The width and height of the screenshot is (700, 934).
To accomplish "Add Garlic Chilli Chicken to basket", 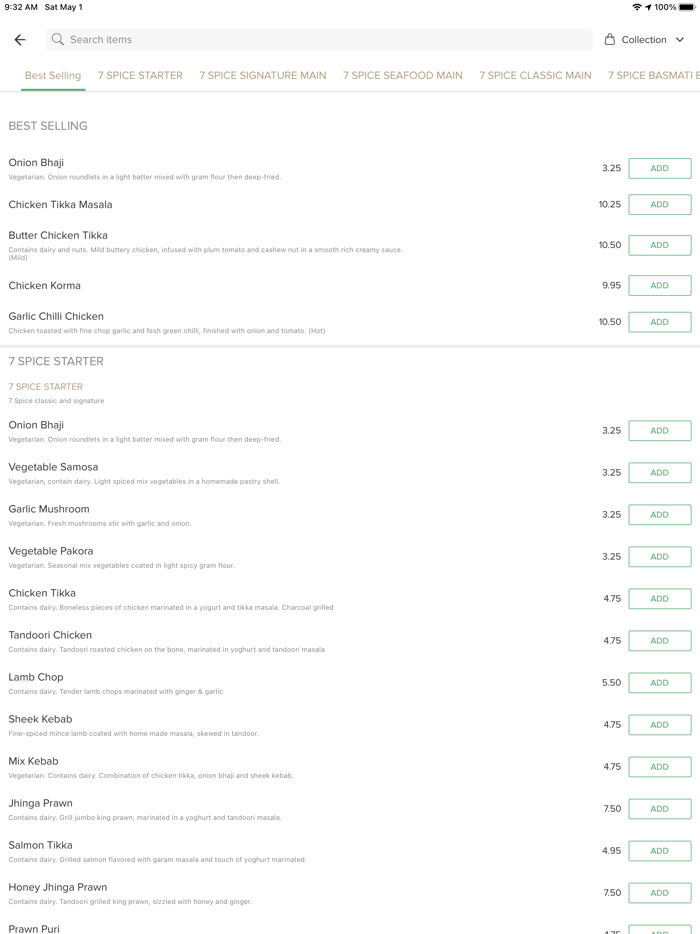I will click(x=659, y=322).
